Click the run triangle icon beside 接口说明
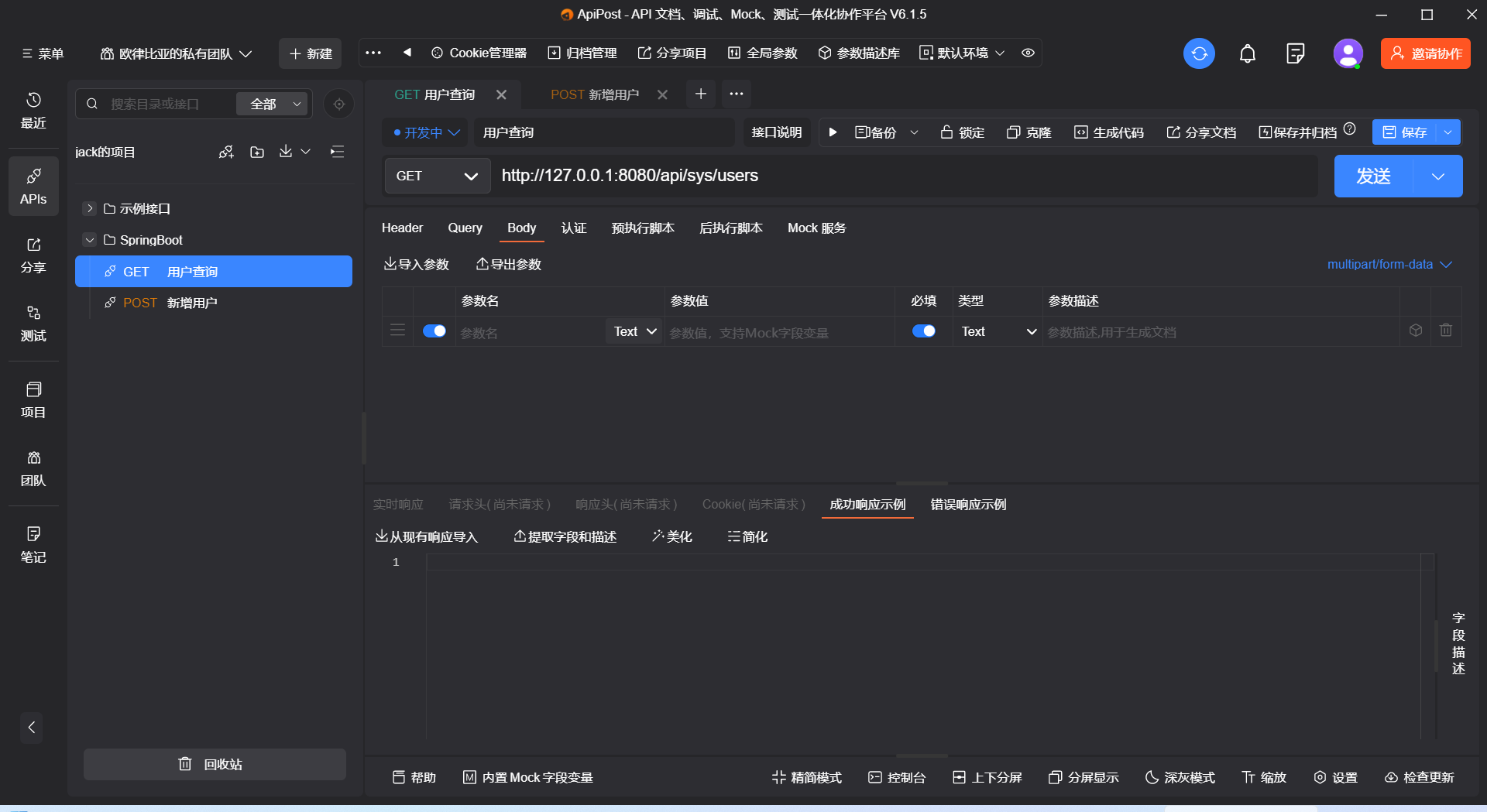 [x=833, y=132]
